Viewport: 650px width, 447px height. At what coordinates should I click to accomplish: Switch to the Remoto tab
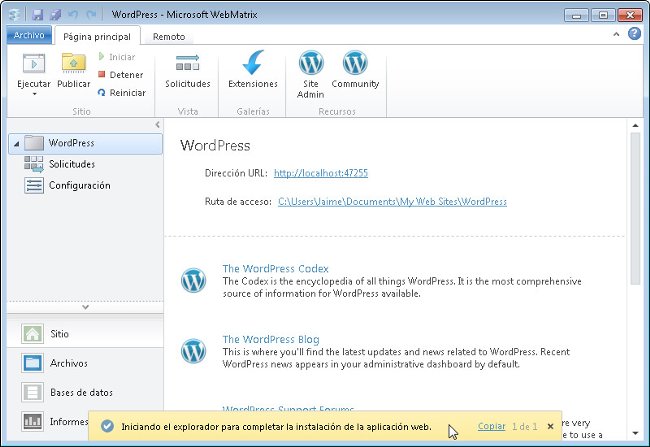[x=169, y=36]
